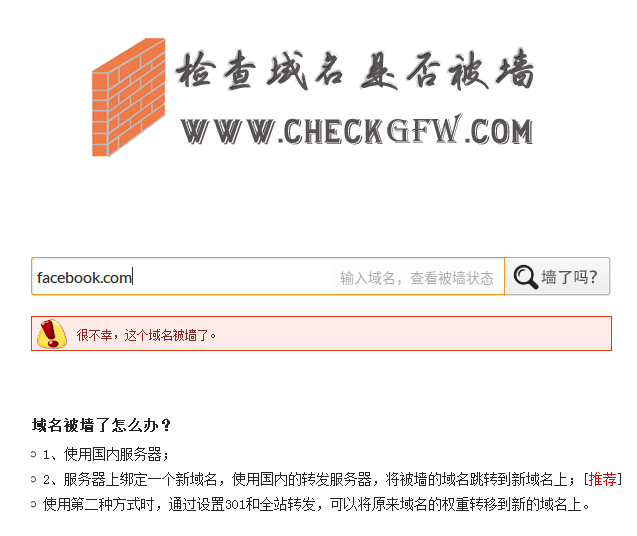
Task: Click the calligraphy title '检查域名是否被墙'
Action: [354, 70]
